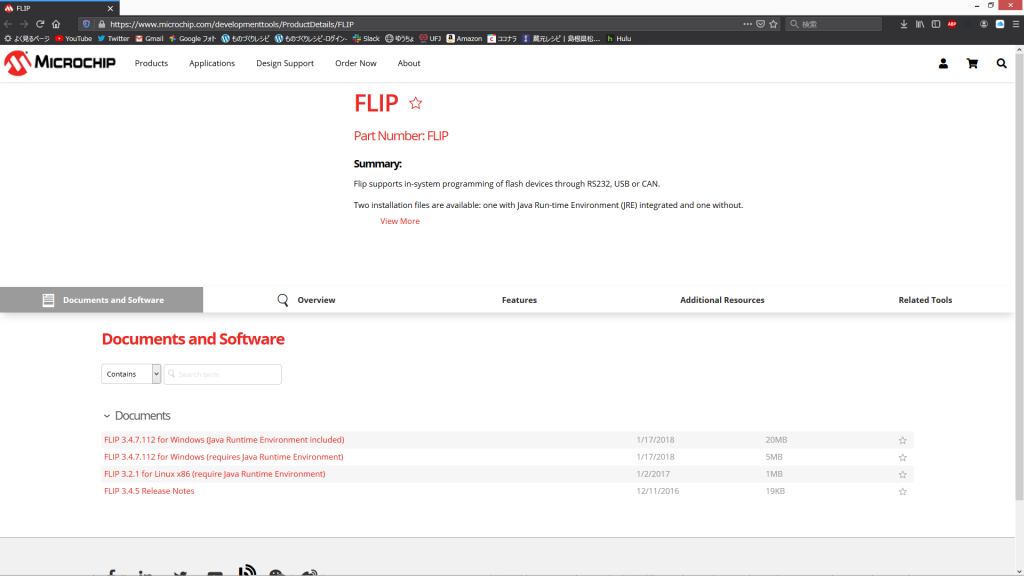Open the library icon
1024x576 pixels.
[920, 24]
